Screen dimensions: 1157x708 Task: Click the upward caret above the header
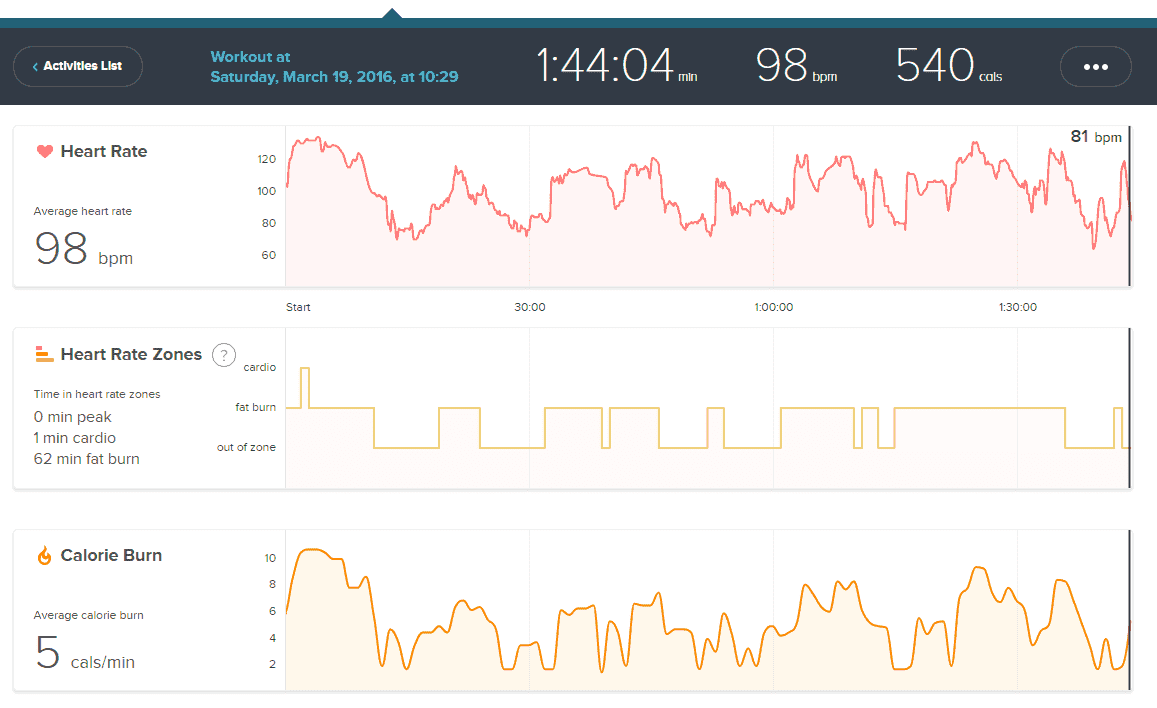pos(392,13)
